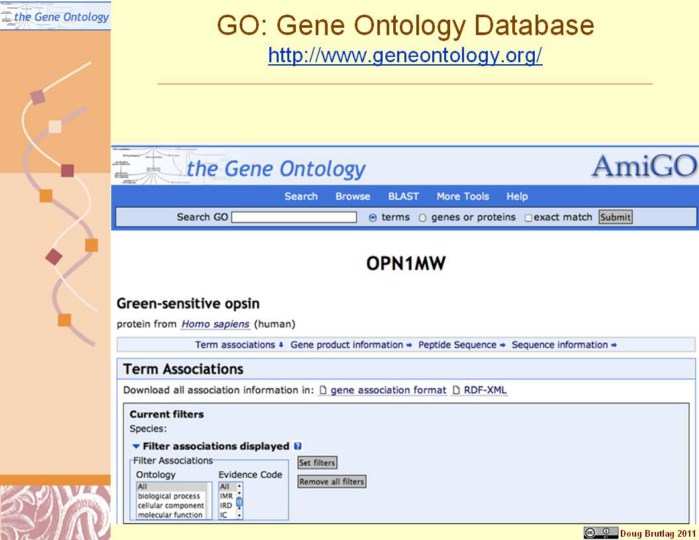This screenshot has width=699, height=540.
Task: Select biological process in Ontology list
Action: (x=172, y=496)
